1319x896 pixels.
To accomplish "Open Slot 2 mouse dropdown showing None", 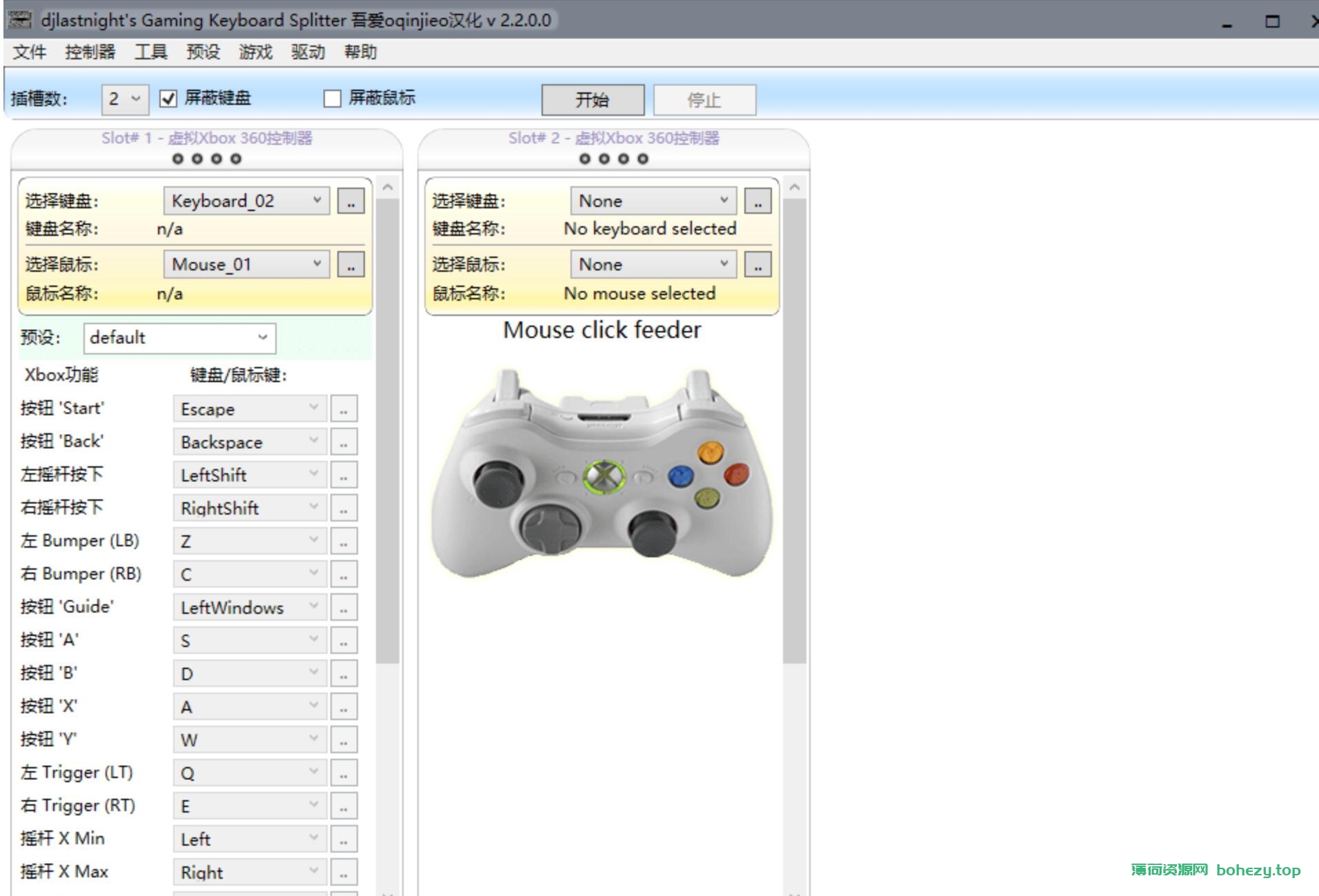I will 653,264.
